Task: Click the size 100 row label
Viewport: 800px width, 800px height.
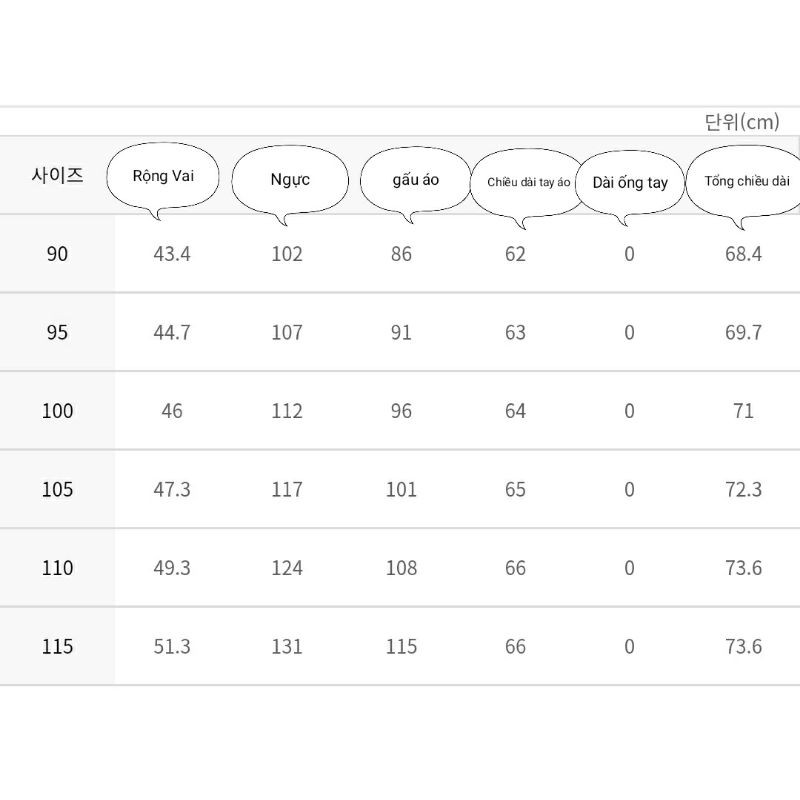Action: click(57, 411)
